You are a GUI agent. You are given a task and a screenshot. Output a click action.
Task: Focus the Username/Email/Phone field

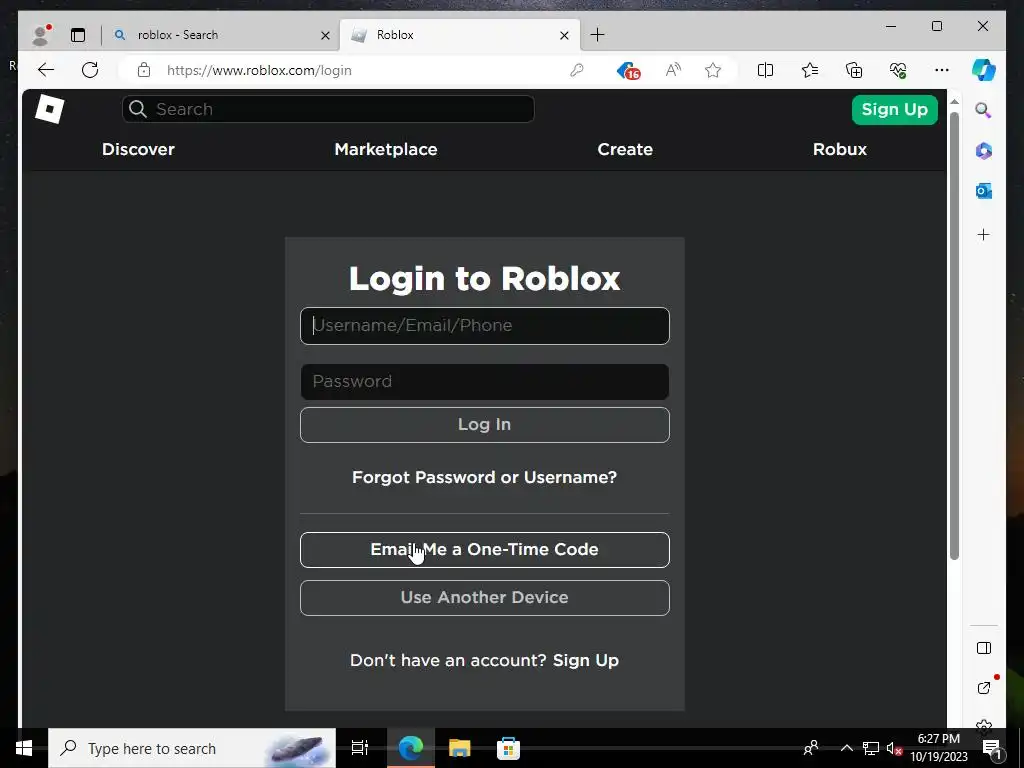pos(485,326)
